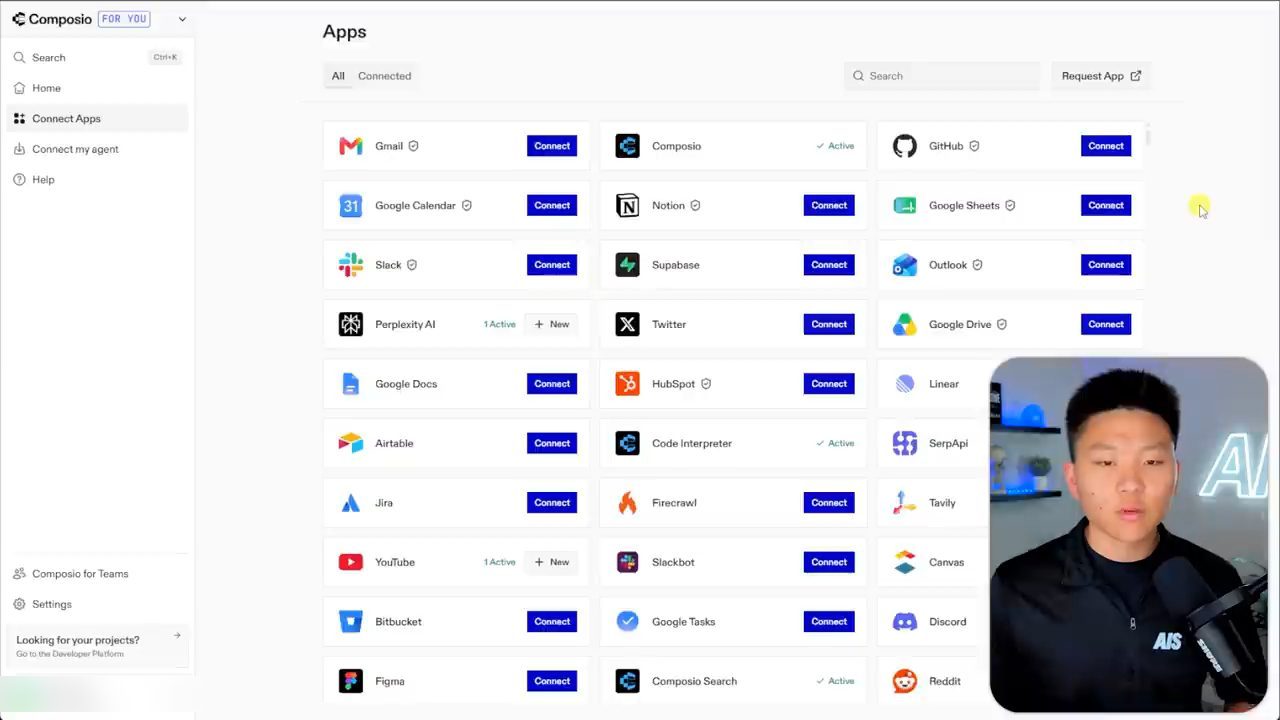Viewport: 1280px width, 720px height.
Task: Click the apps search field
Action: [x=942, y=76]
